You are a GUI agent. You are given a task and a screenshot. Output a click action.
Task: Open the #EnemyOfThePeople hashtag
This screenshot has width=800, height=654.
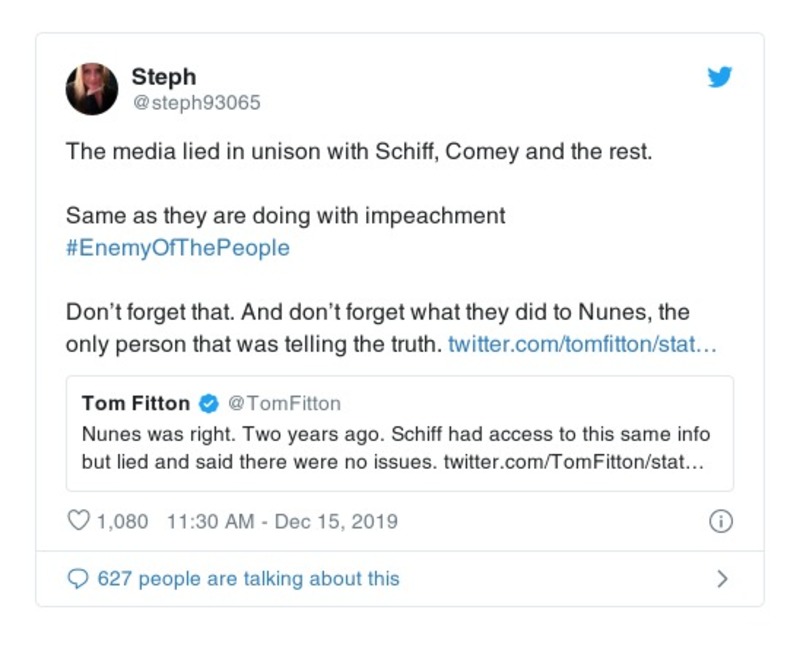click(x=177, y=248)
